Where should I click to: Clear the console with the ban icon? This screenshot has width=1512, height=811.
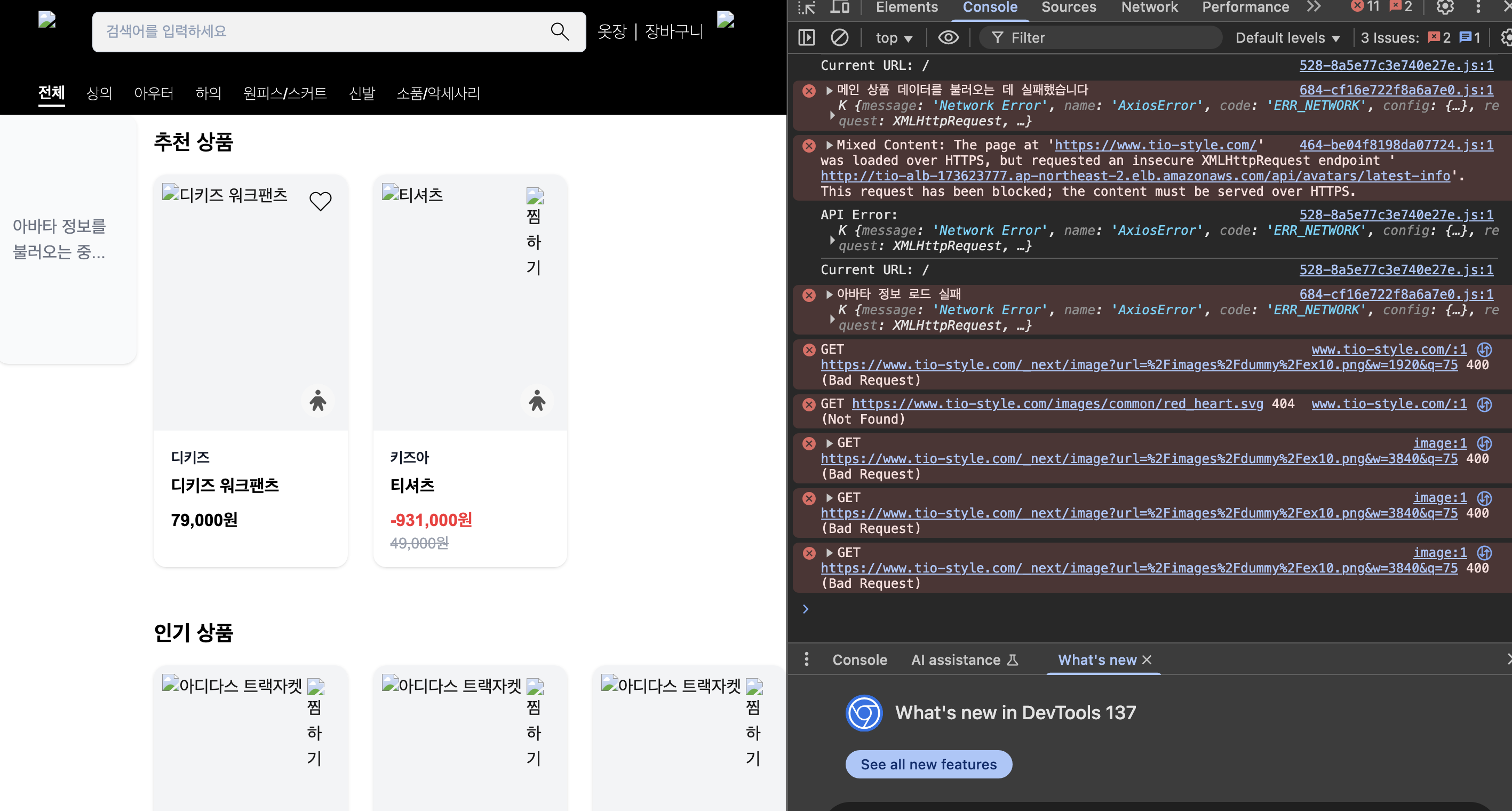(839, 37)
